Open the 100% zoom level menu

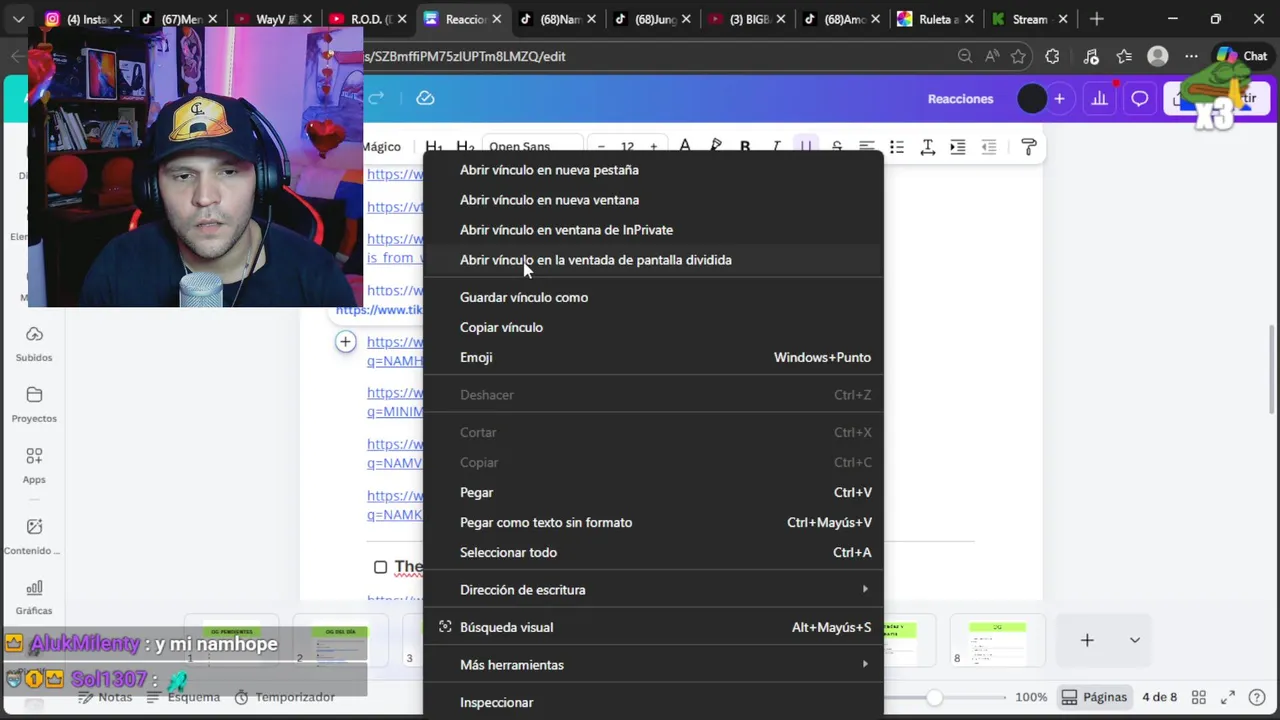click(x=1031, y=697)
